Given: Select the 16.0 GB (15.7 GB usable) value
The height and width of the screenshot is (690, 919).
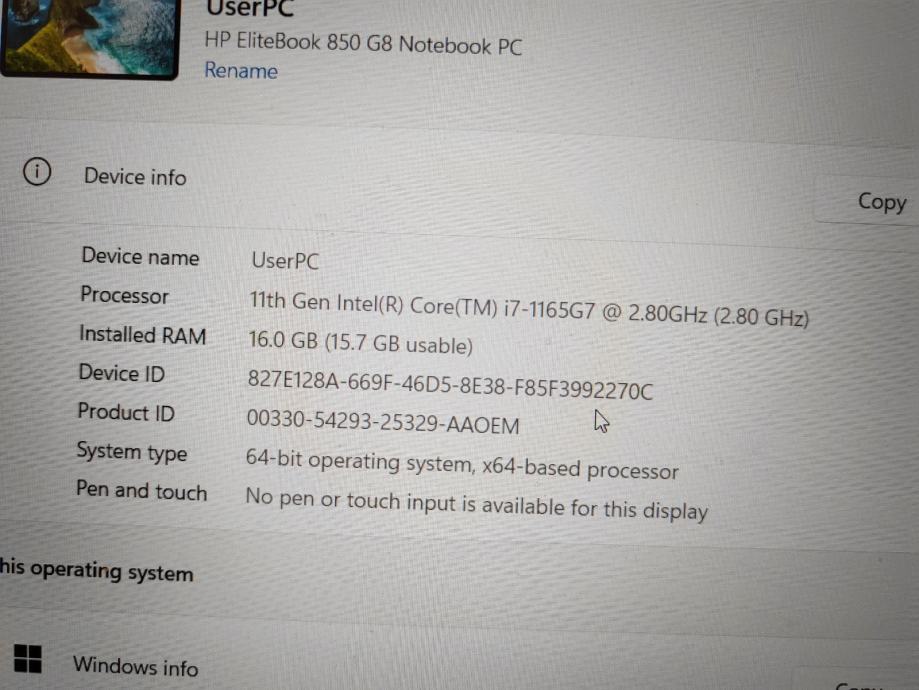Looking at the screenshot, I should point(360,343).
